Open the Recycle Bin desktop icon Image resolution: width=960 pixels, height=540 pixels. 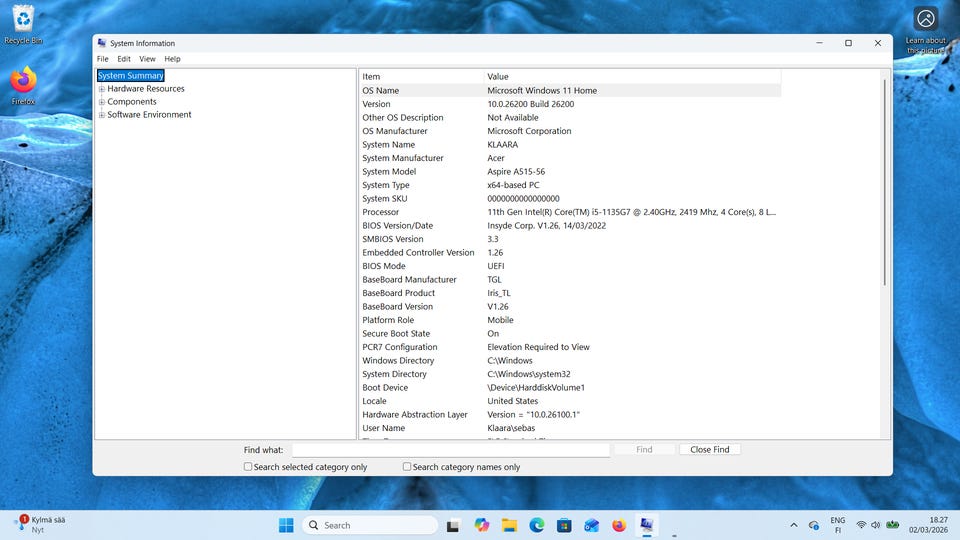click(x=23, y=24)
